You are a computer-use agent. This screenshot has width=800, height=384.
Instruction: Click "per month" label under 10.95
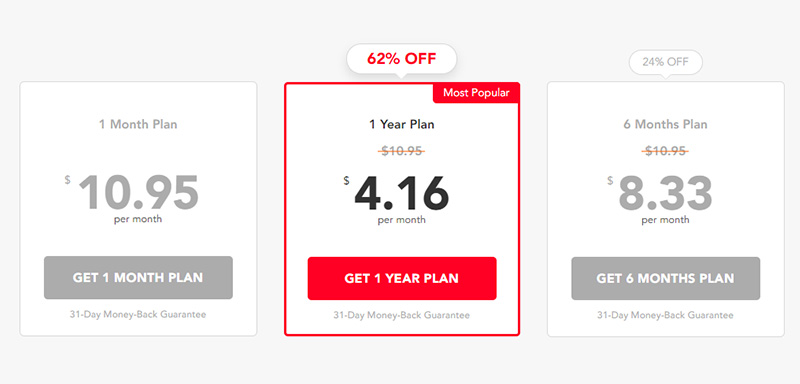tap(138, 219)
